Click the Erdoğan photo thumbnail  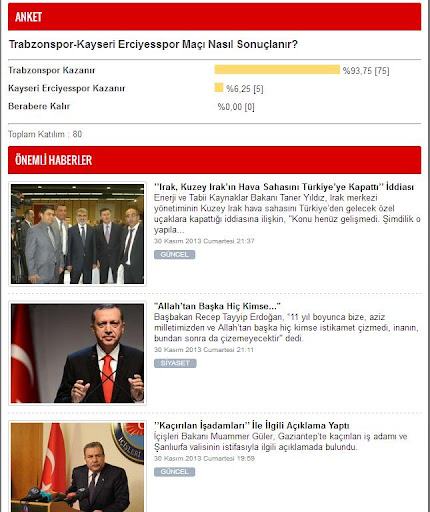click(x=77, y=353)
